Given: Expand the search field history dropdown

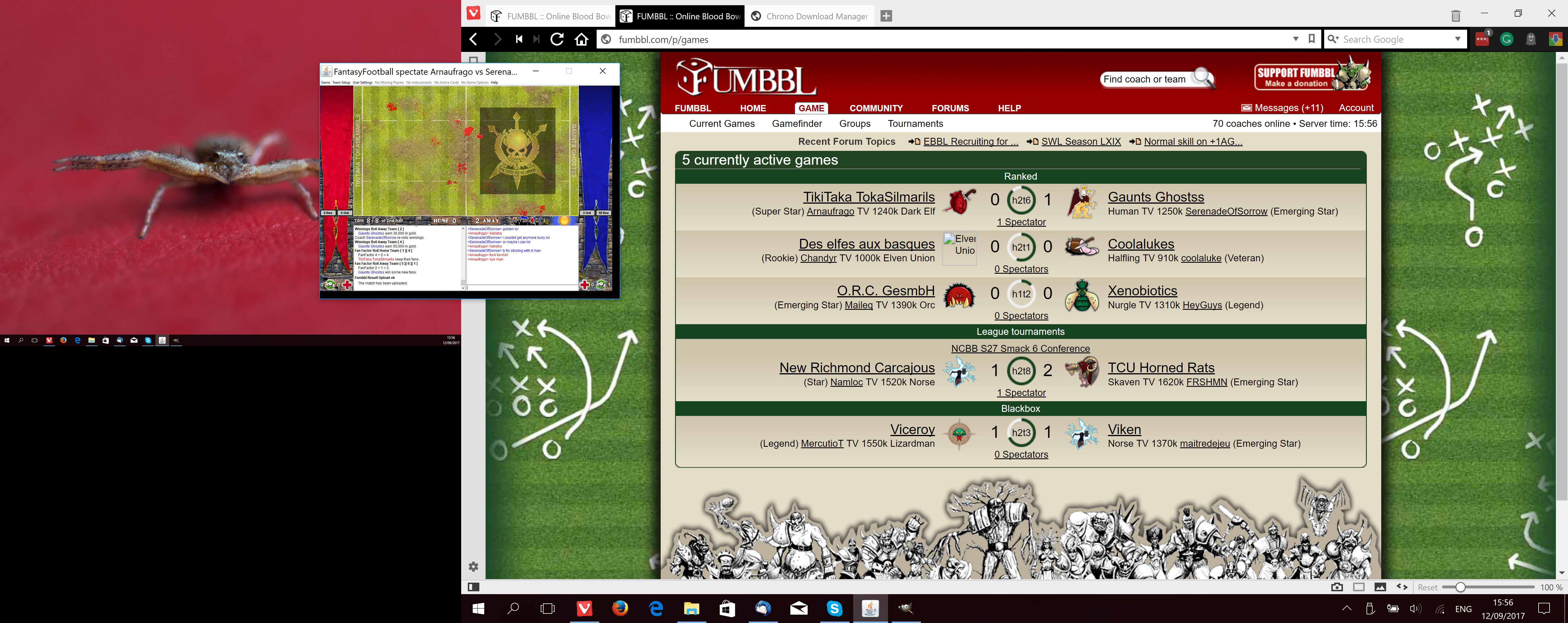Looking at the screenshot, I should pos(1458,39).
